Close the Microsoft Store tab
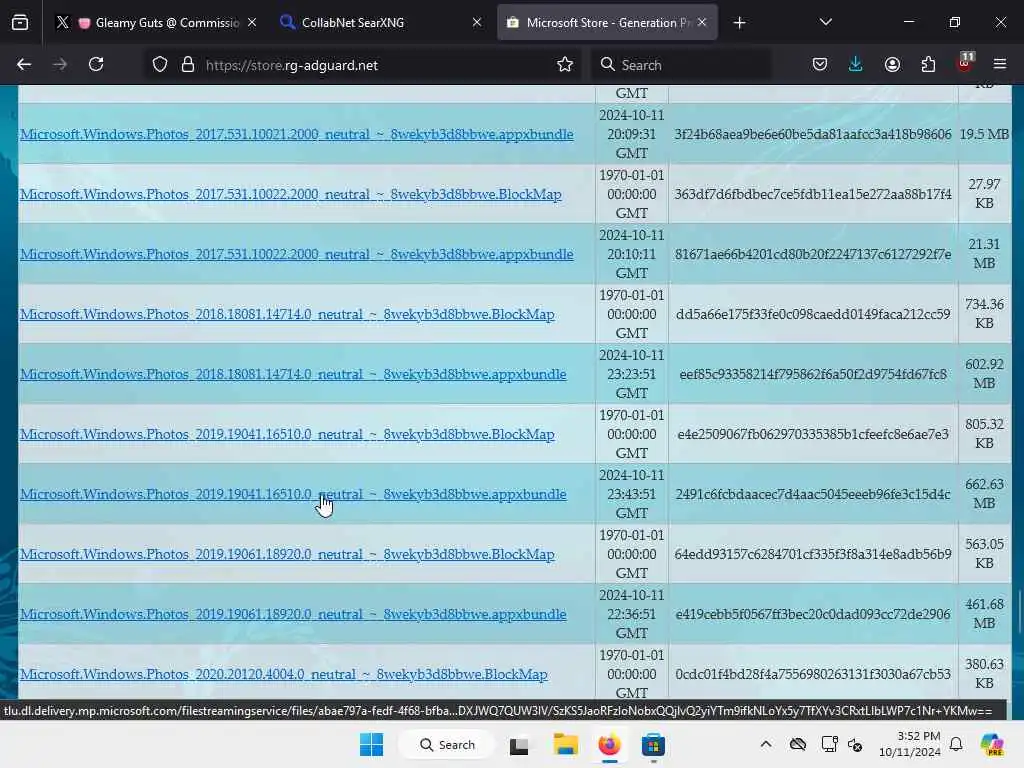 (702, 23)
